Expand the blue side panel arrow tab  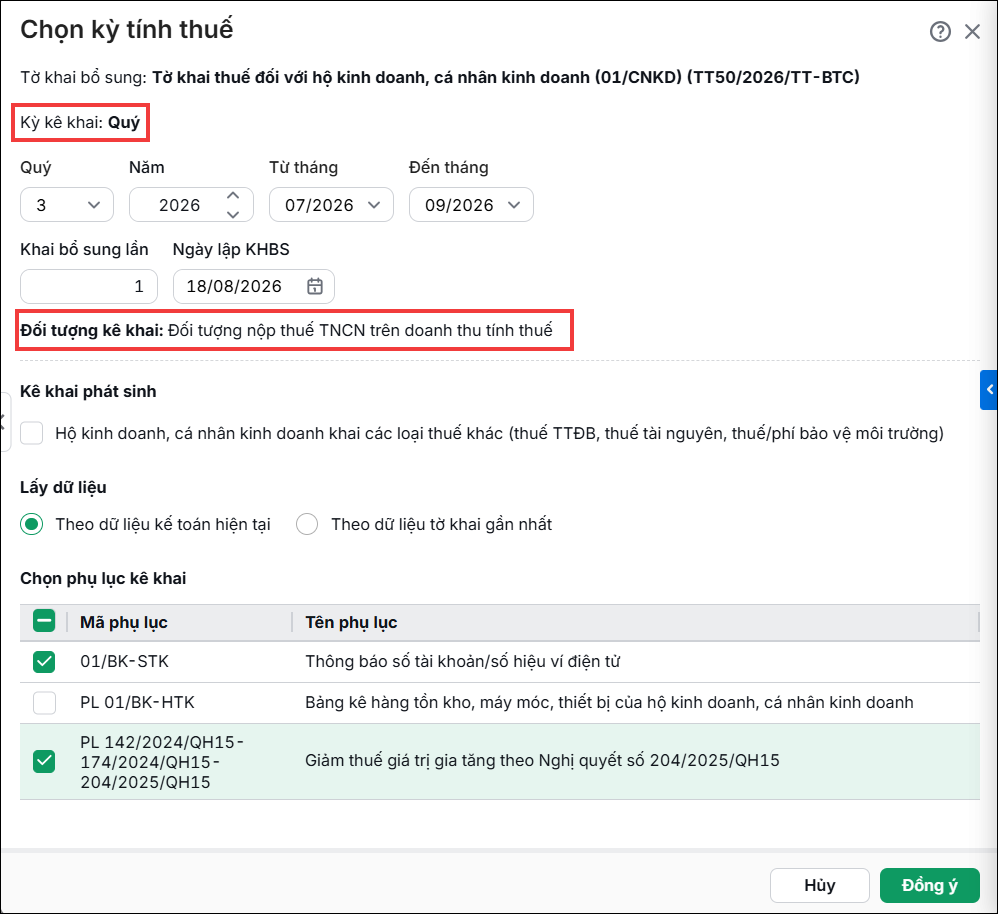click(989, 390)
